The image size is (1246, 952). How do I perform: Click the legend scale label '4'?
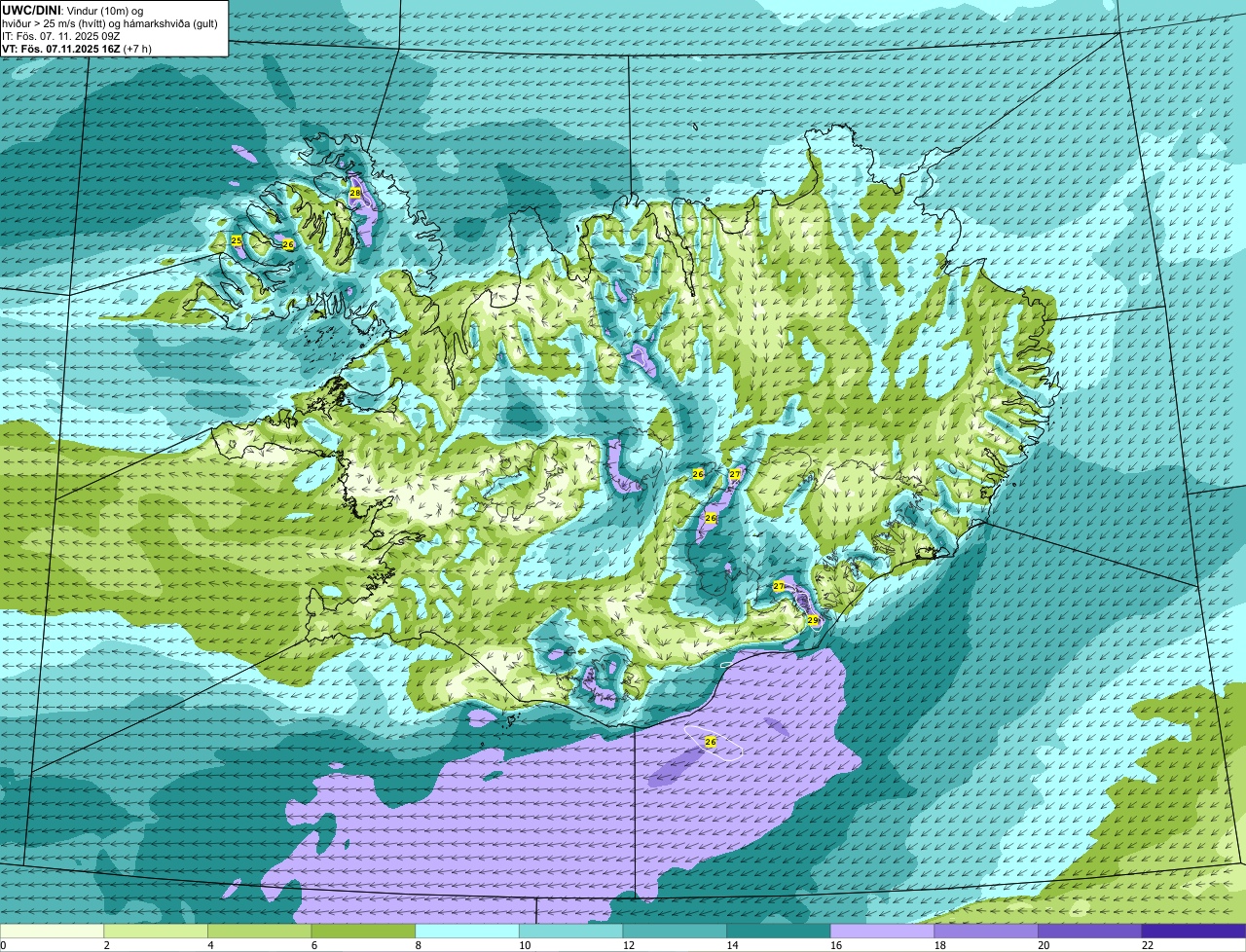tap(210, 945)
